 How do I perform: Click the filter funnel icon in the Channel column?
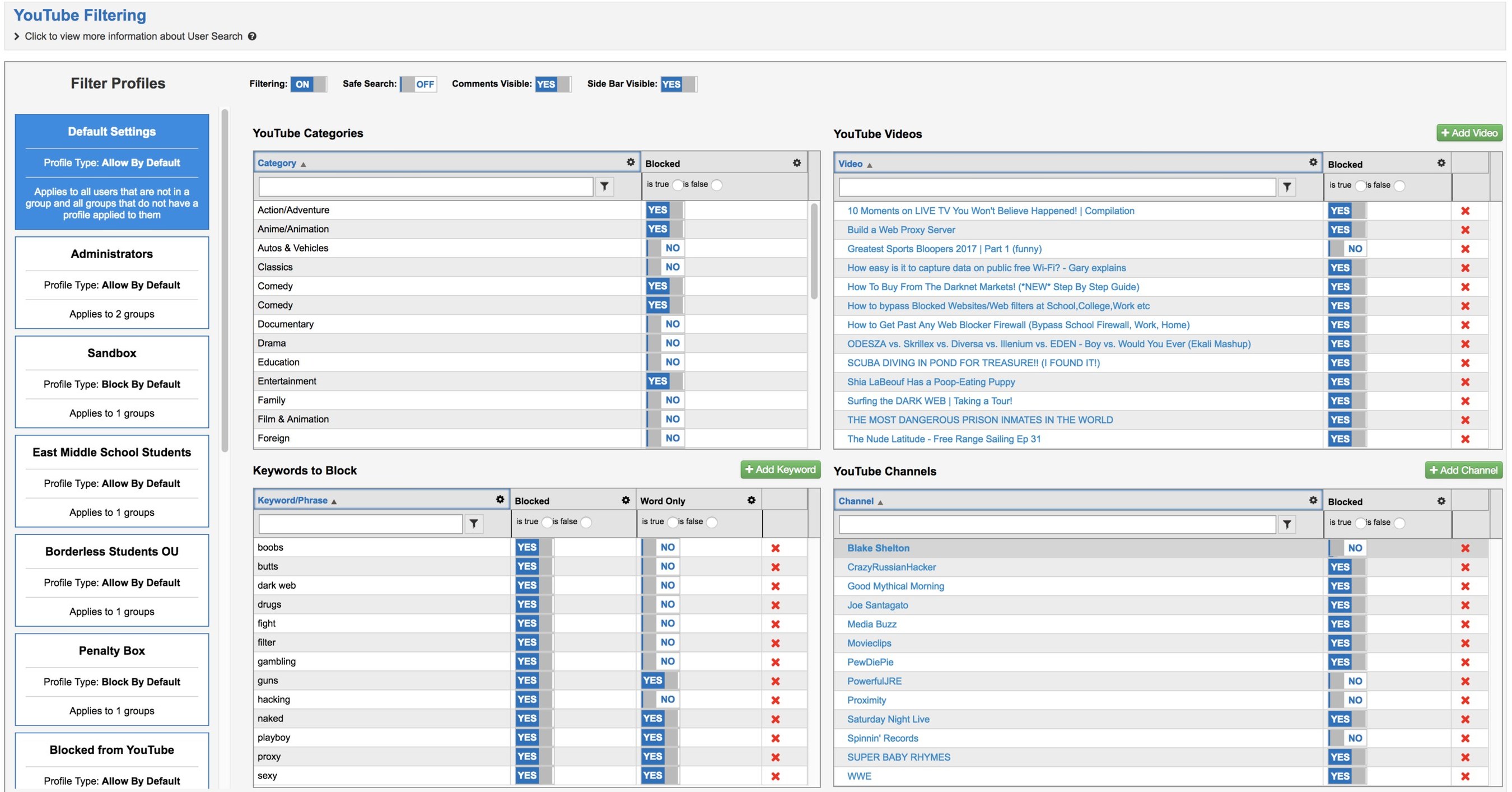pos(1287,524)
